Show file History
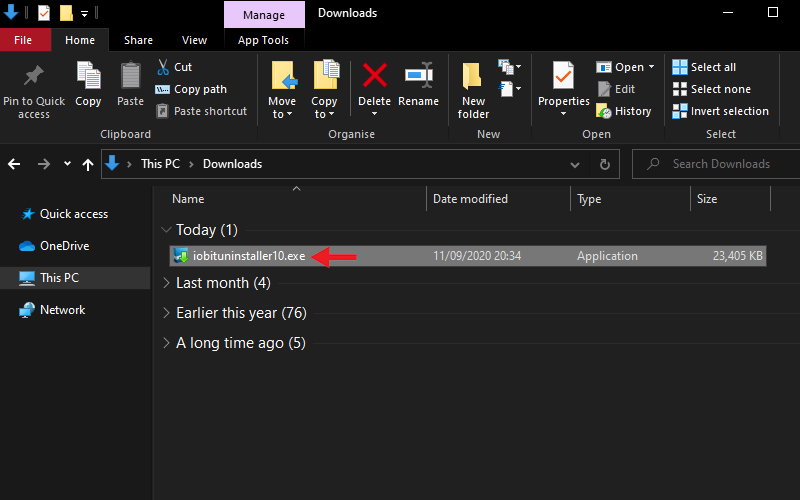 pyautogui.click(x=623, y=111)
